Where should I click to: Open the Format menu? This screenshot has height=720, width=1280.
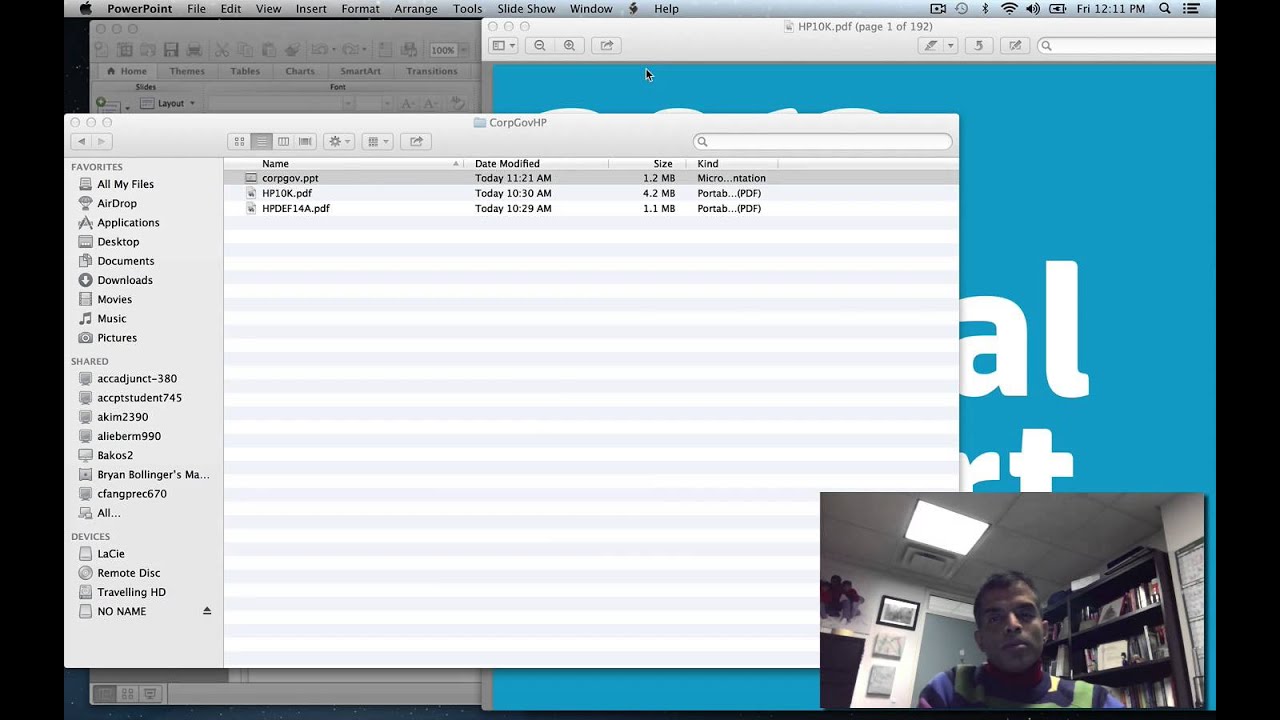point(360,8)
